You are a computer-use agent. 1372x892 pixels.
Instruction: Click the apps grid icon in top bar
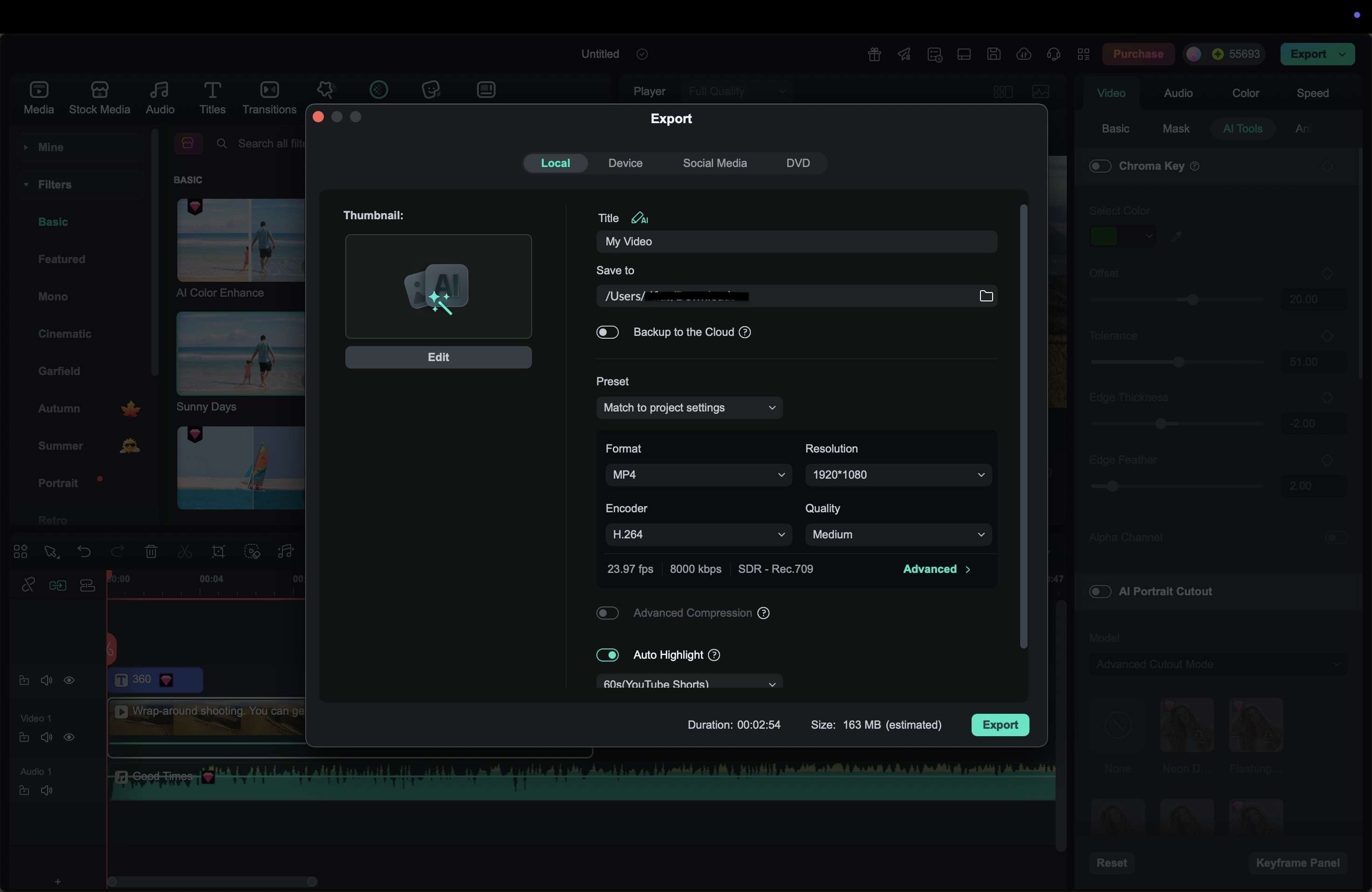pos(1083,54)
